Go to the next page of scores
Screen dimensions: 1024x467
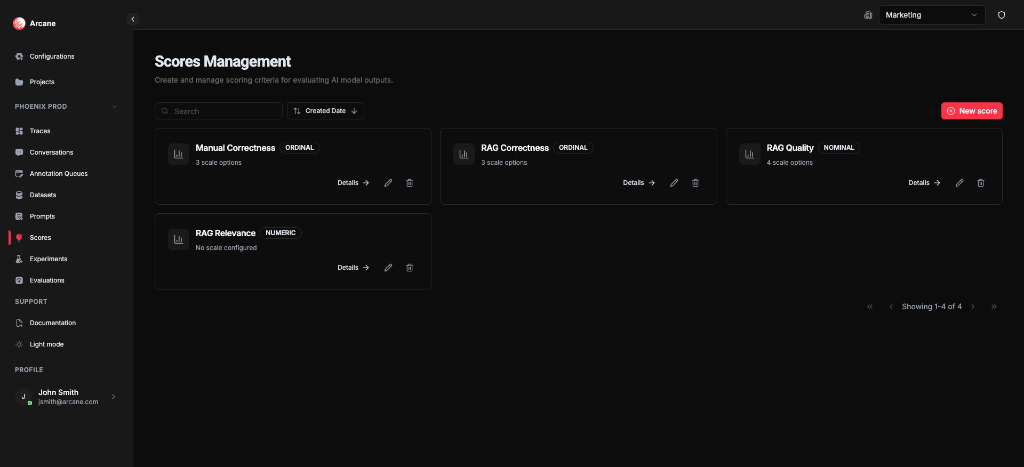tap(972, 306)
